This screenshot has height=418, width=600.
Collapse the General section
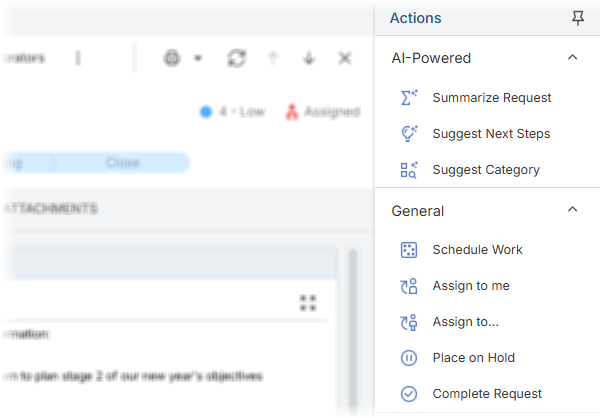click(572, 210)
